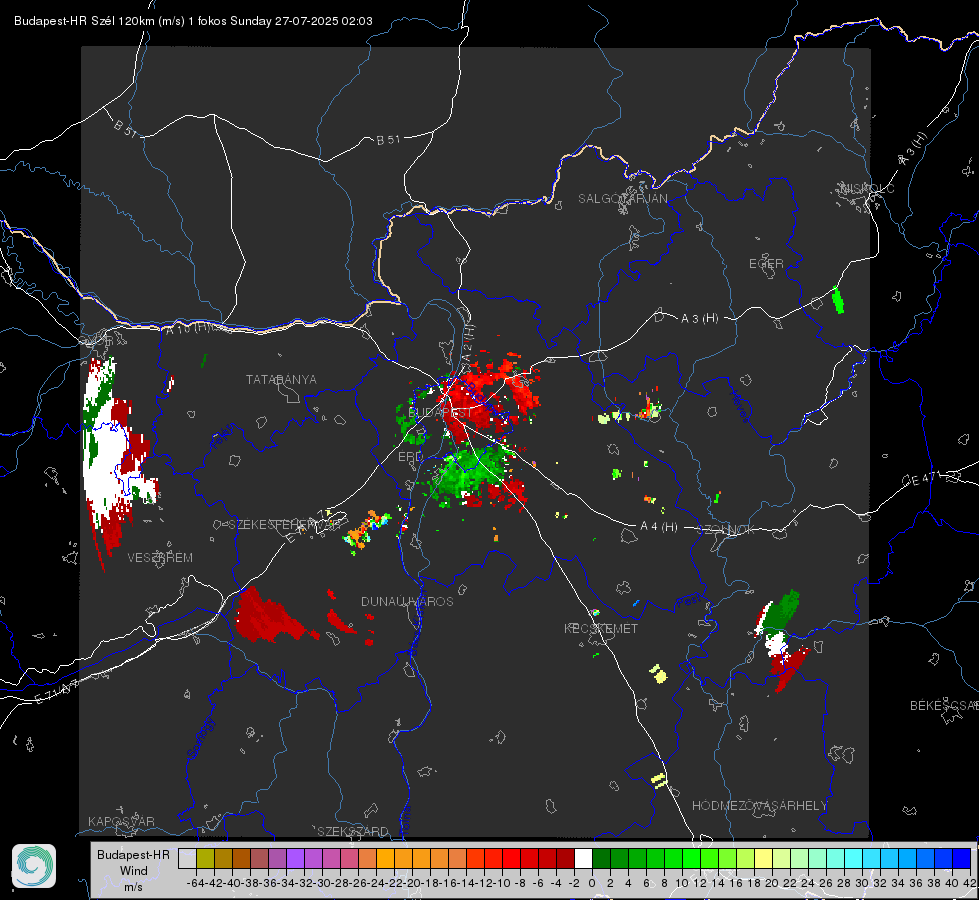The image size is (979, 900).
Task: Click the SALGÓTARJÁN city label
Action: (622, 199)
